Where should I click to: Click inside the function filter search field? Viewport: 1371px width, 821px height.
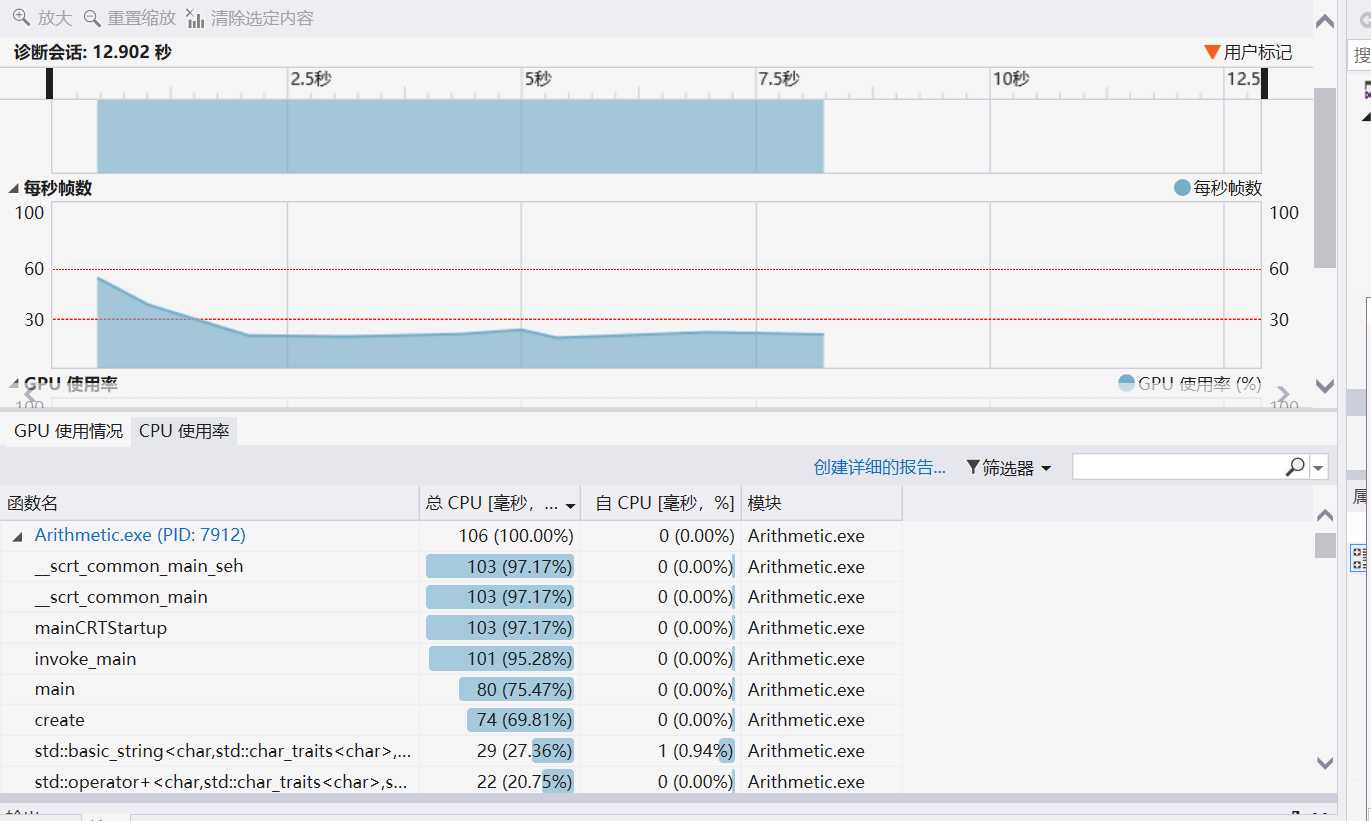[x=1178, y=466]
